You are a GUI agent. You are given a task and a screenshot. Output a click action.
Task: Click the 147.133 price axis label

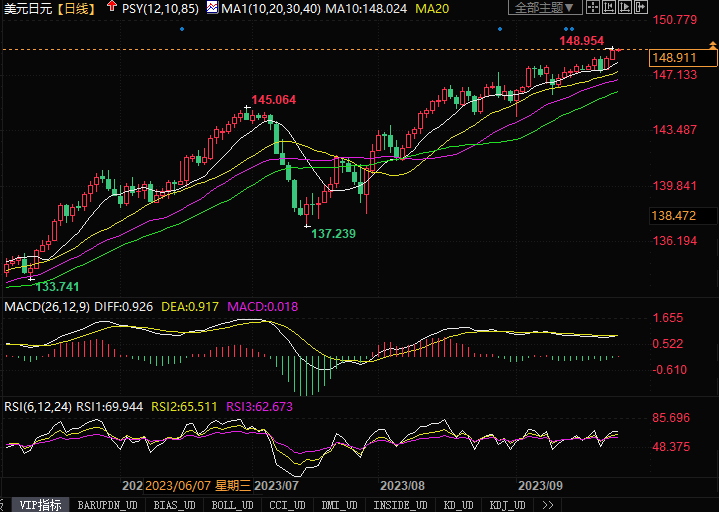675,74
